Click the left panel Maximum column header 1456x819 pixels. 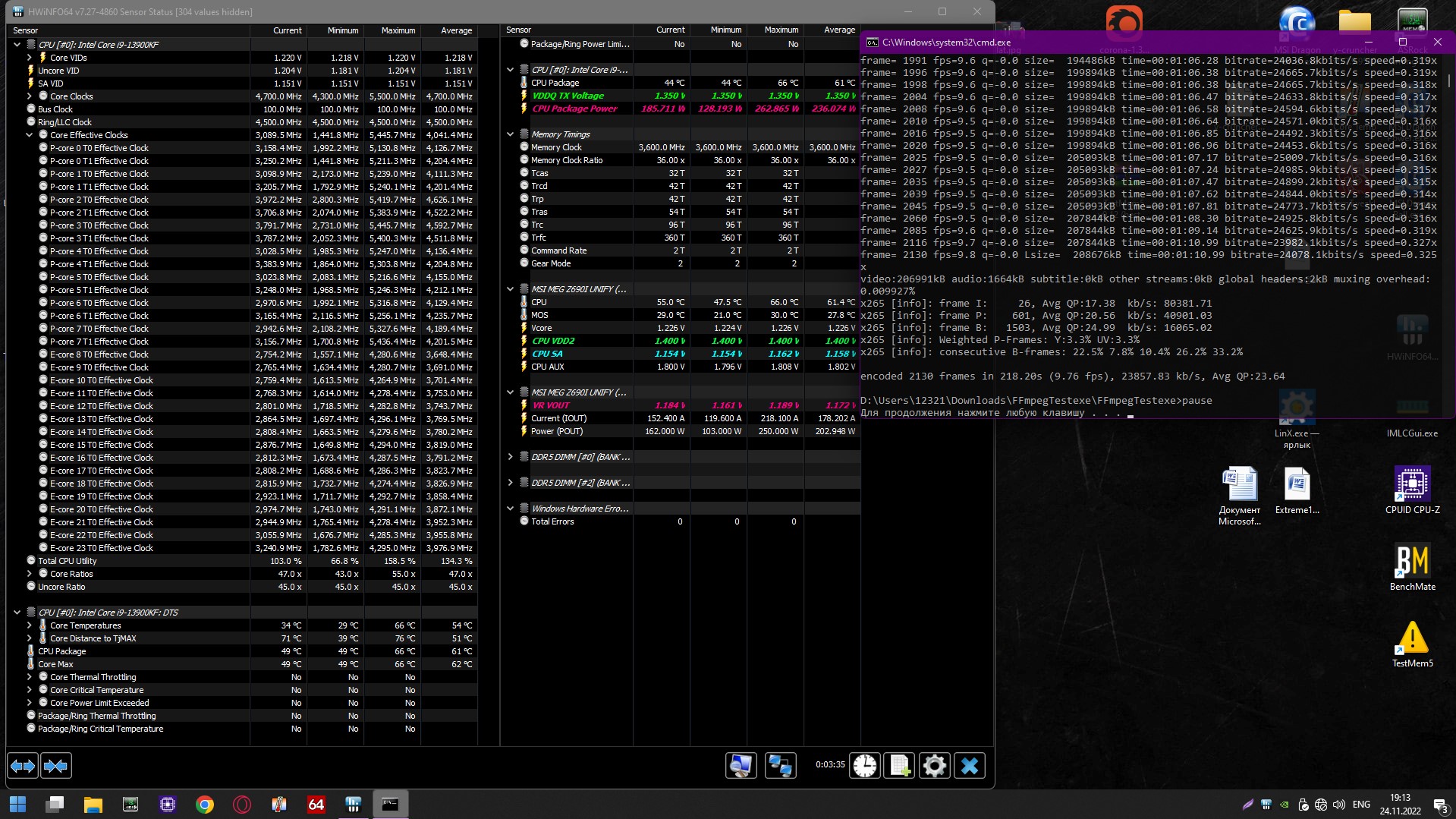point(392,30)
